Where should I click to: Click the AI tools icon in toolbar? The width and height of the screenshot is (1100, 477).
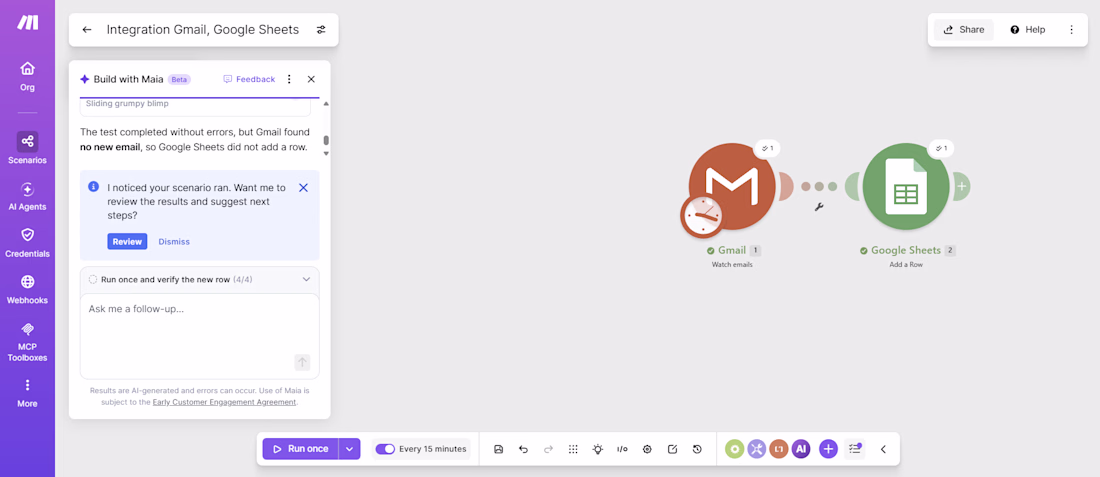click(x=801, y=449)
